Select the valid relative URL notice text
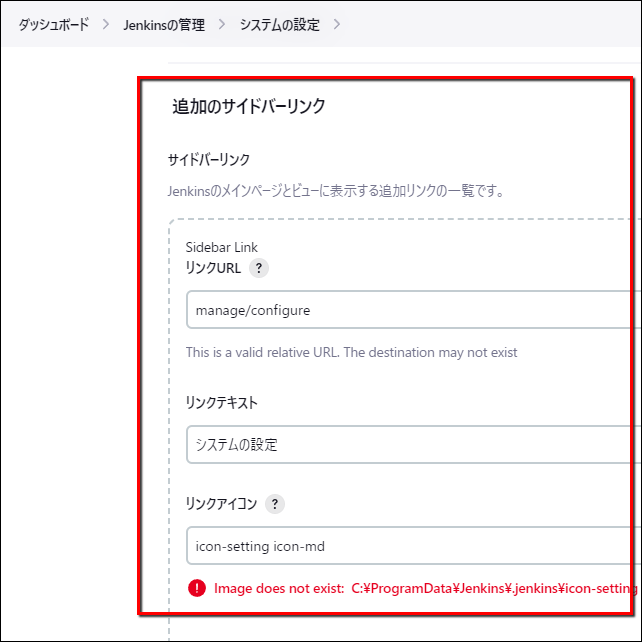Image resolution: width=642 pixels, height=642 pixels. 351,352
